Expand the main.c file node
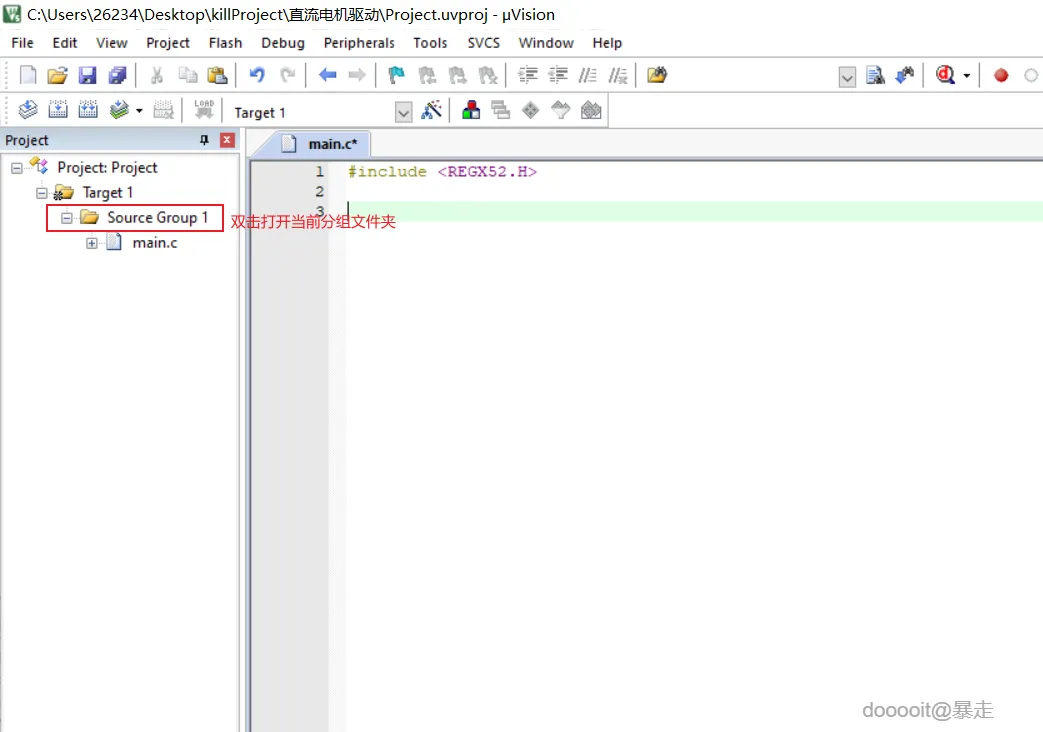 click(92, 243)
